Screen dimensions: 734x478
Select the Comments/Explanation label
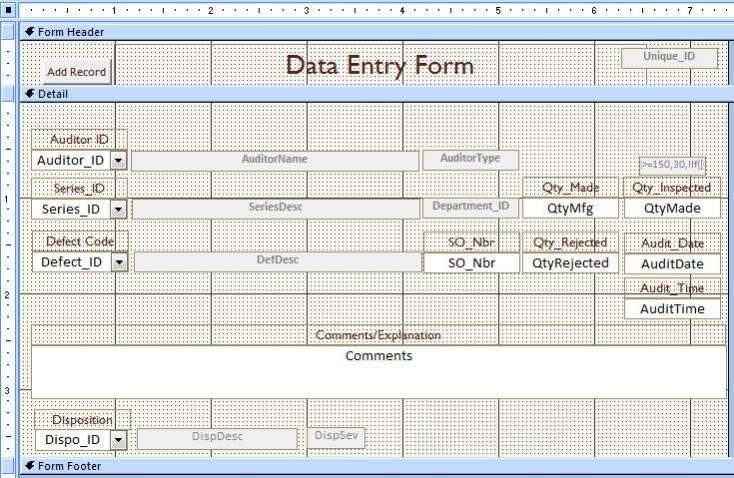[379, 335]
